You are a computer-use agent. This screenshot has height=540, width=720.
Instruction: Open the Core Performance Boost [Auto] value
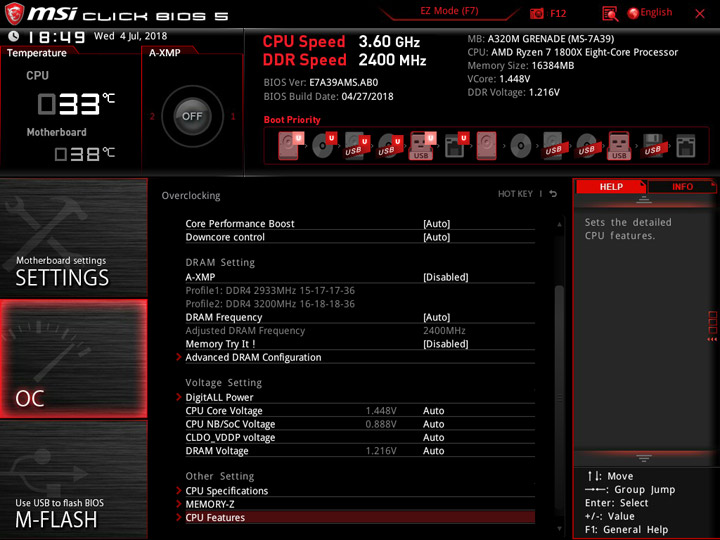point(436,224)
